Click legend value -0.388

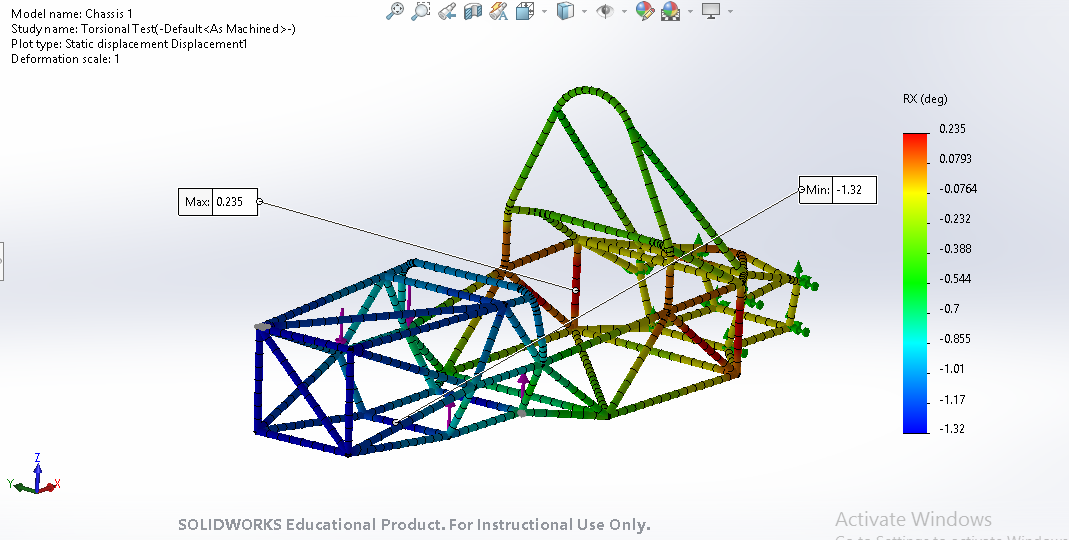point(954,249)
